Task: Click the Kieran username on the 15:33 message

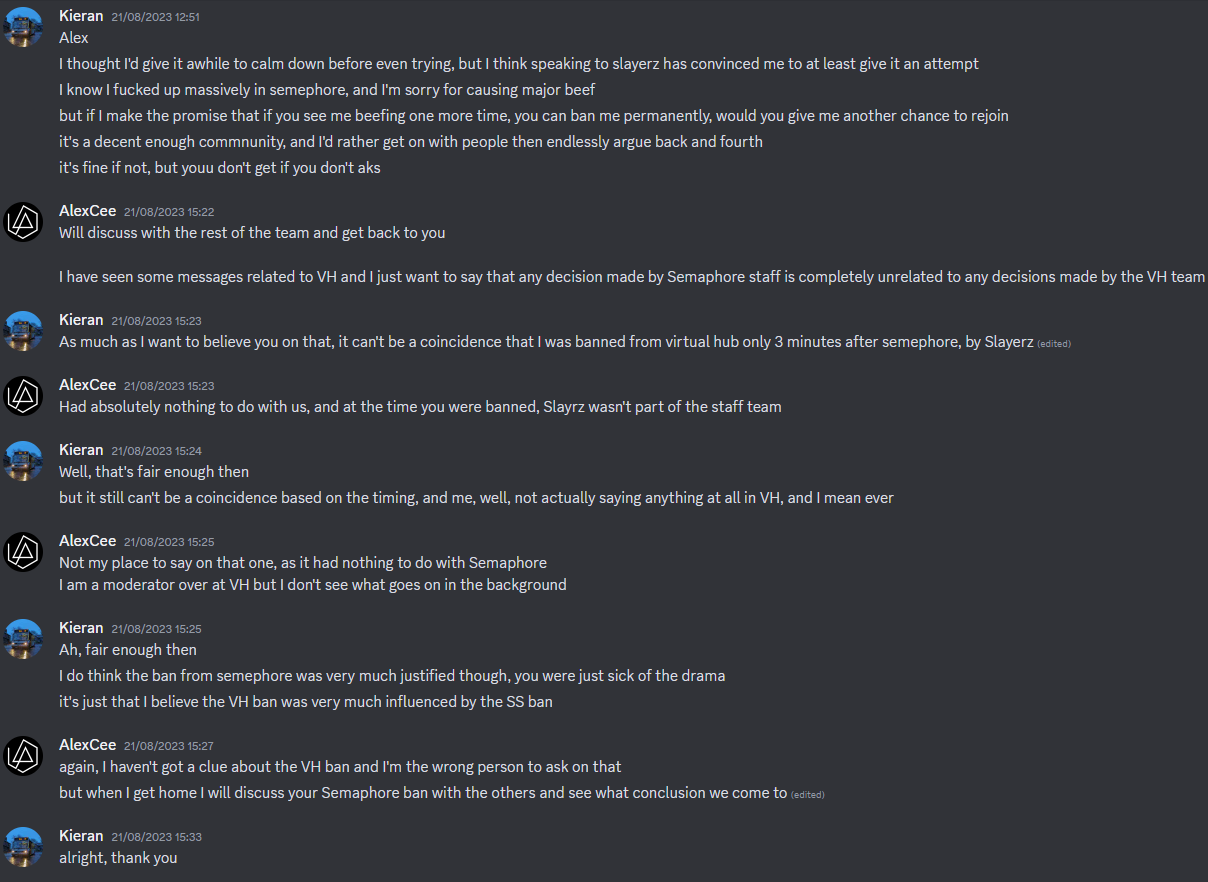Action: (x=81, y=836)
